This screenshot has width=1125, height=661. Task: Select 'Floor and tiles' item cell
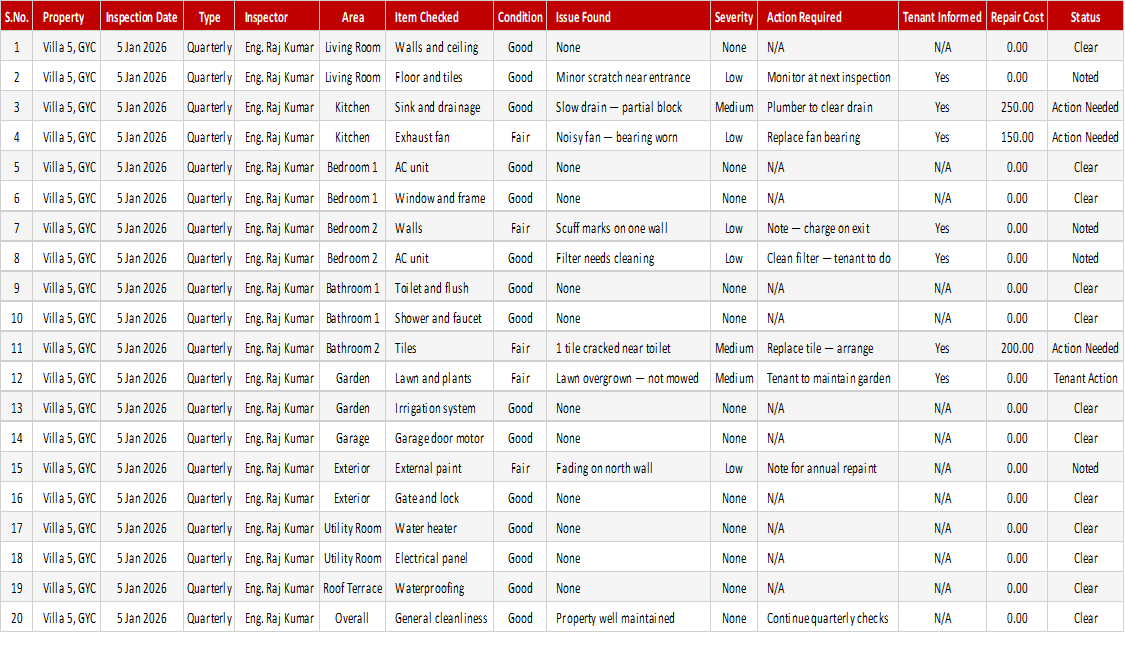tap(439, 78)
